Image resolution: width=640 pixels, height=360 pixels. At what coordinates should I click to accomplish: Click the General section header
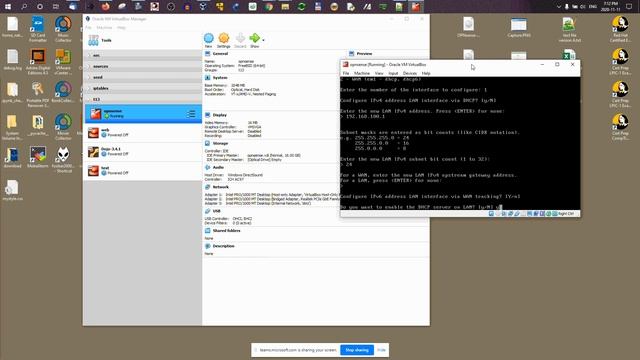220,54
